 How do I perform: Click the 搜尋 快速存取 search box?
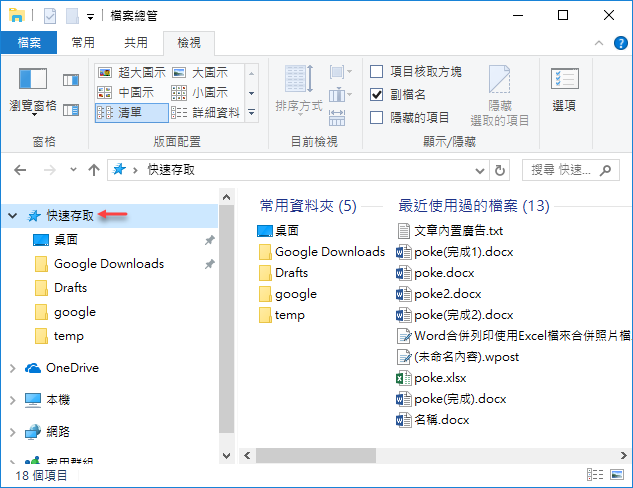tap(570, 170)
